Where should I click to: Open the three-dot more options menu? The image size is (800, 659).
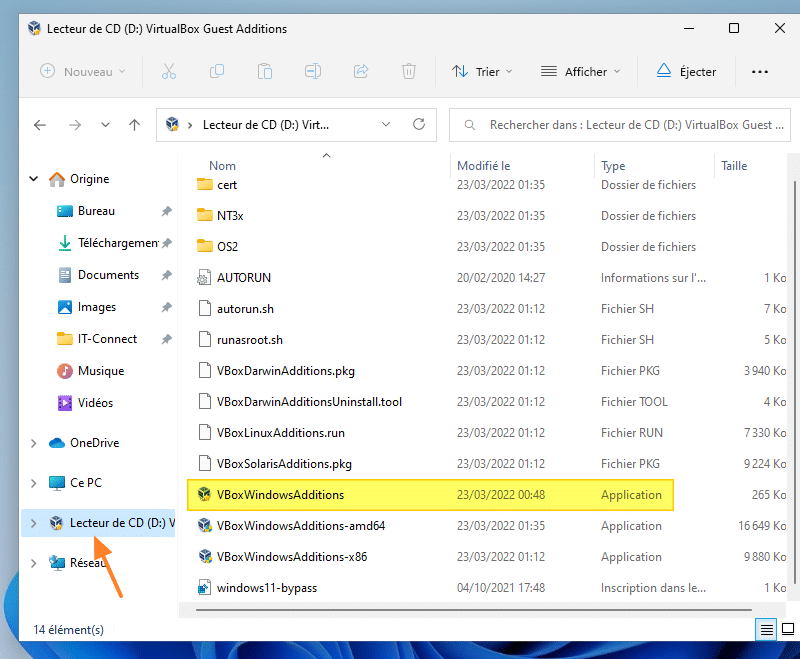tap(760, 71)
